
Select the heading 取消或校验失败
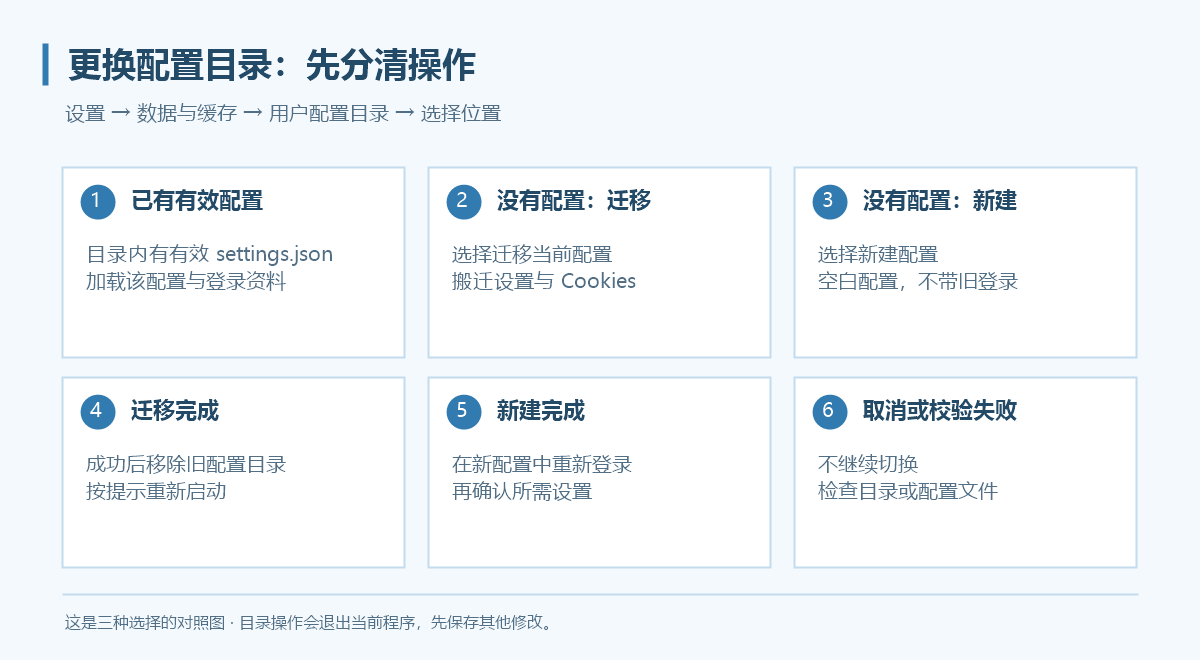(x=940, y=411)
